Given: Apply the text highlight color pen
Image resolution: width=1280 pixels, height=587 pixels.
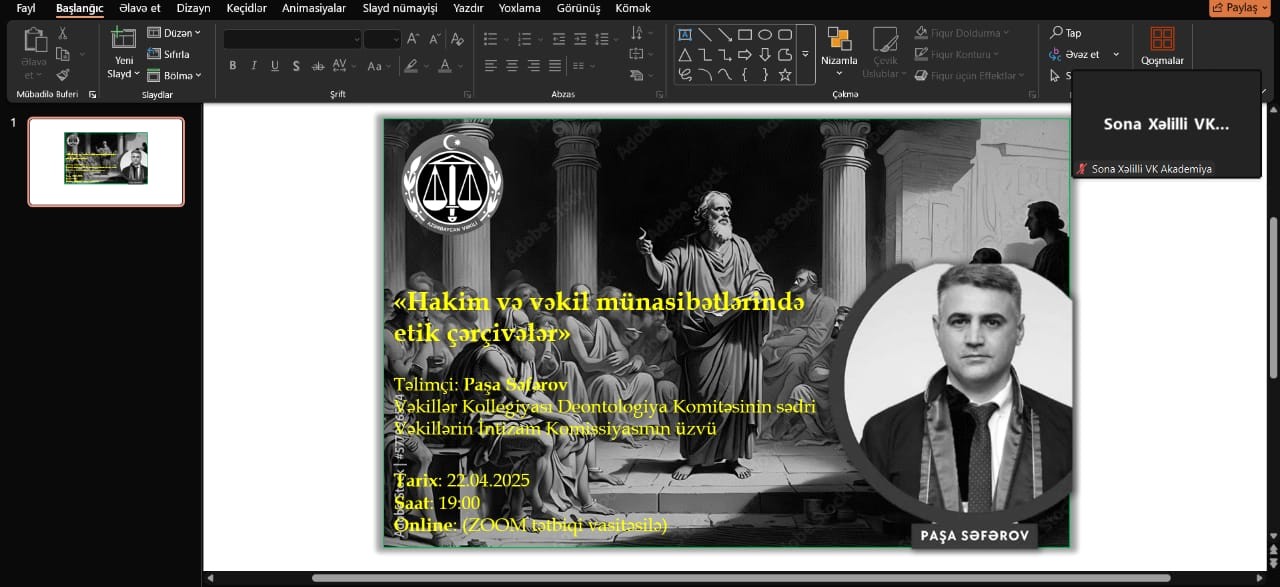Looking at the screenshot, I should 409,66.
